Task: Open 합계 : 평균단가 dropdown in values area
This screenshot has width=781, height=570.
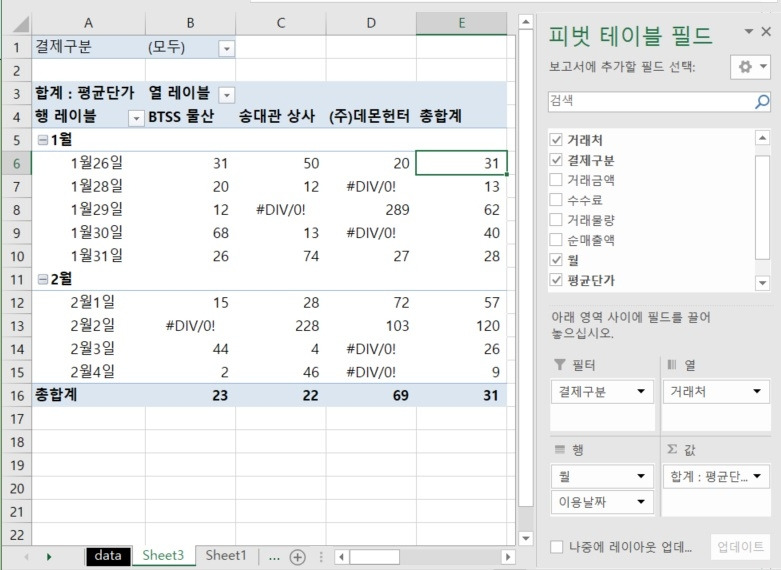Action: (757, 476)
